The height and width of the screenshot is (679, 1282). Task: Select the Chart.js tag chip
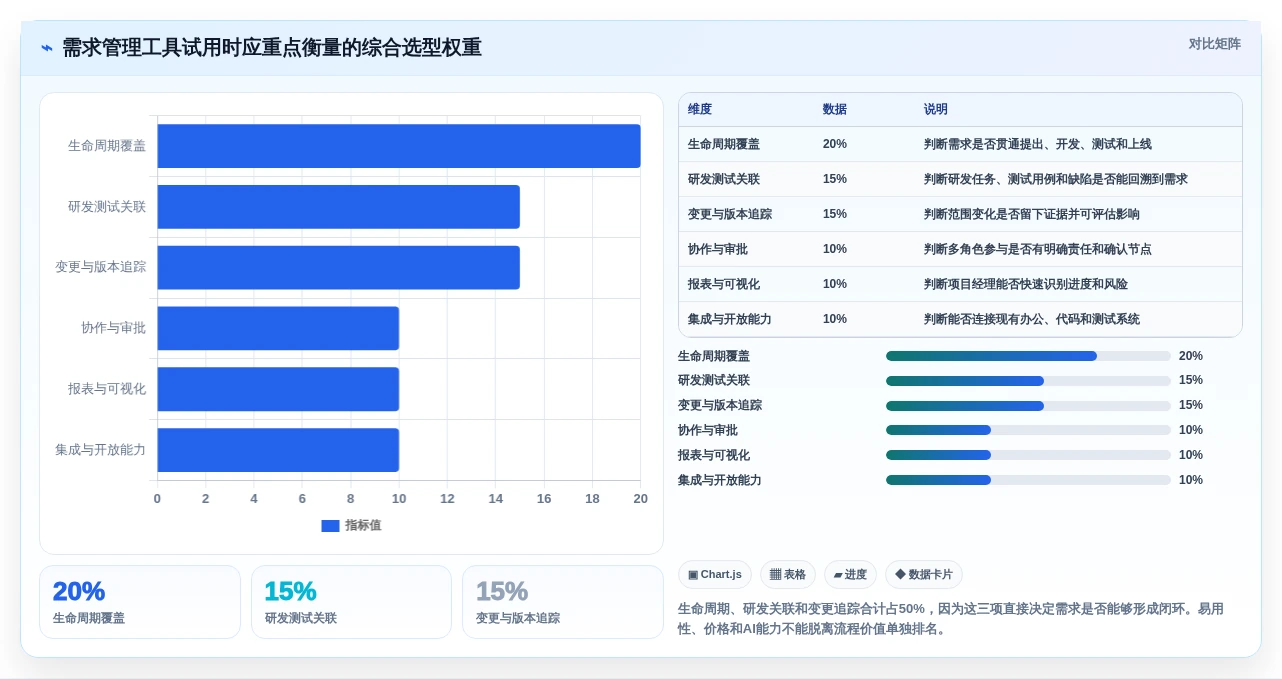point(715,574)
